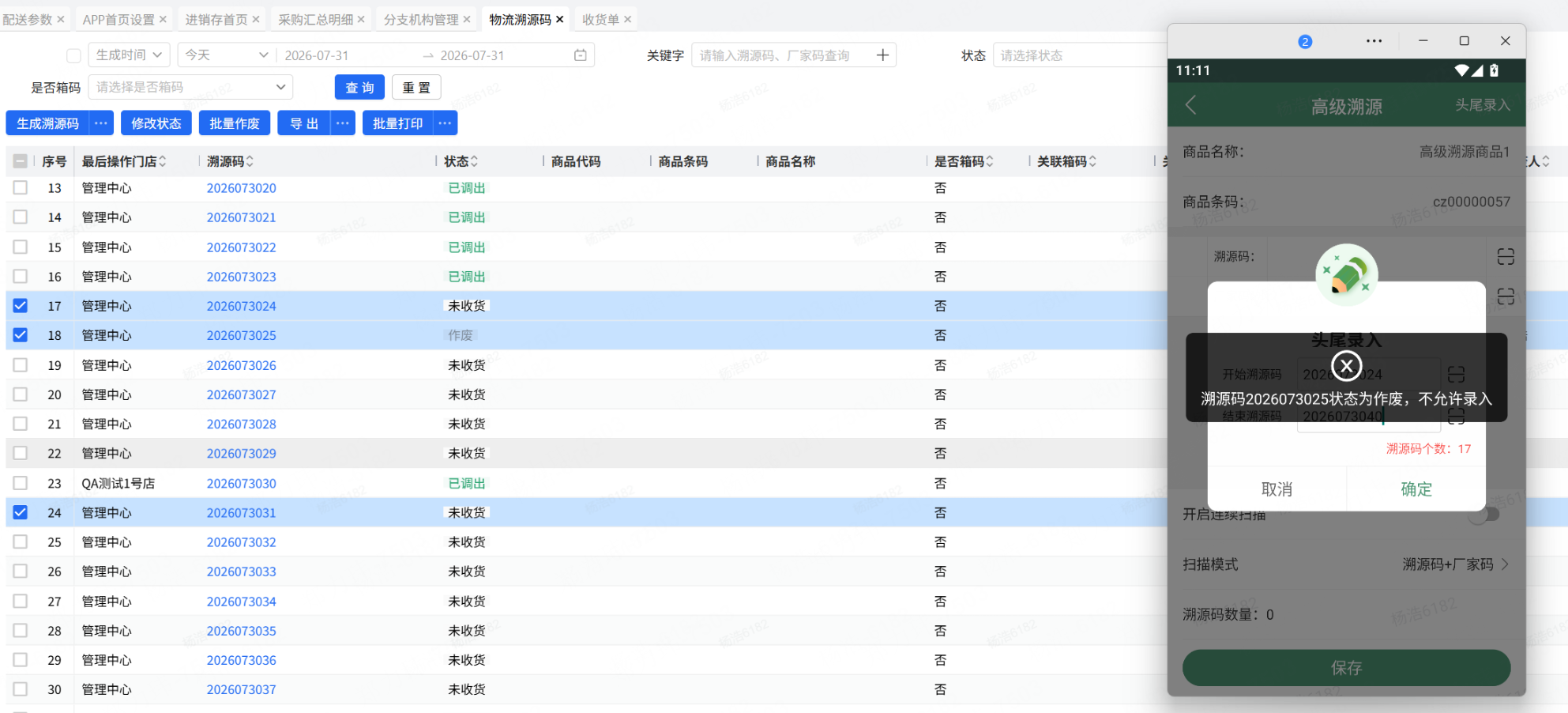The width and height of the screenshot is (1568, 713).
Task: Open the date range calendar icon
Action: pyautogui.click(x=581, y=55)
